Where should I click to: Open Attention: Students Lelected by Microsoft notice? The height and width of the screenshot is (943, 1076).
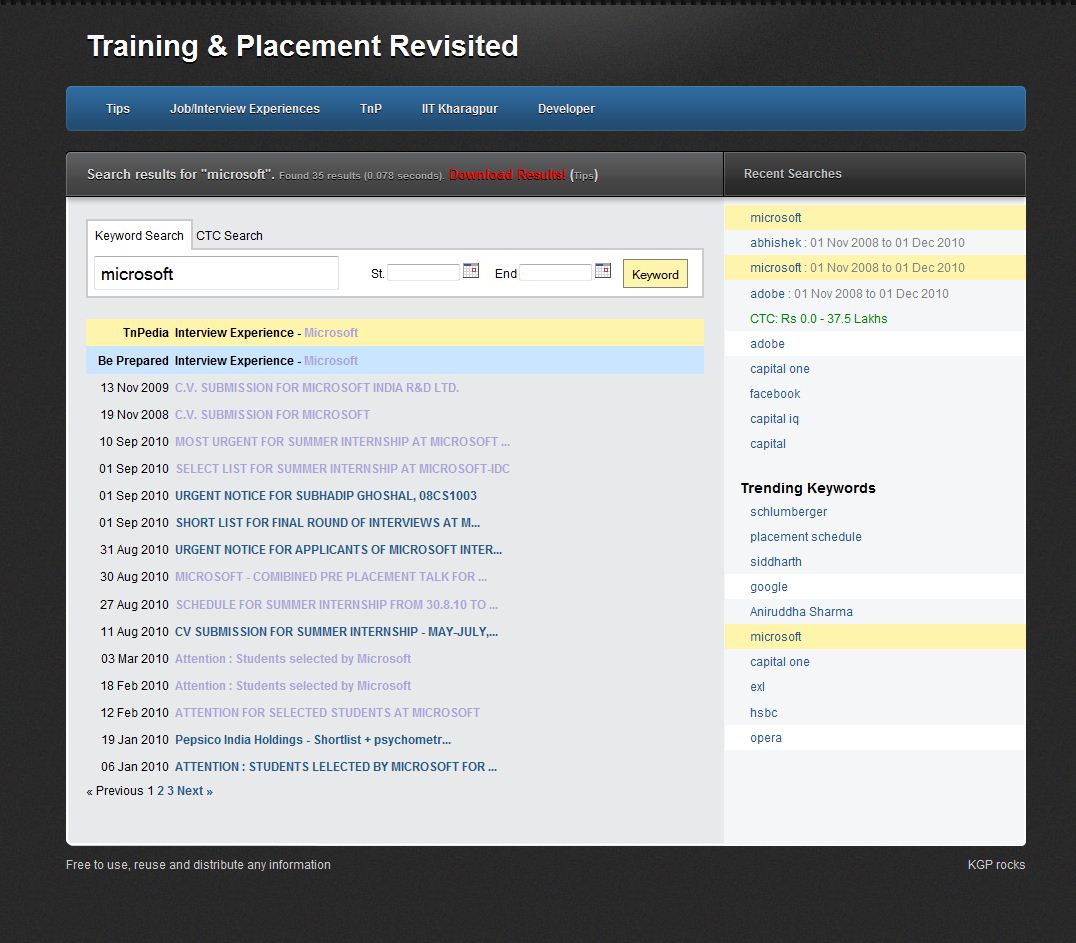click(336, 767)
